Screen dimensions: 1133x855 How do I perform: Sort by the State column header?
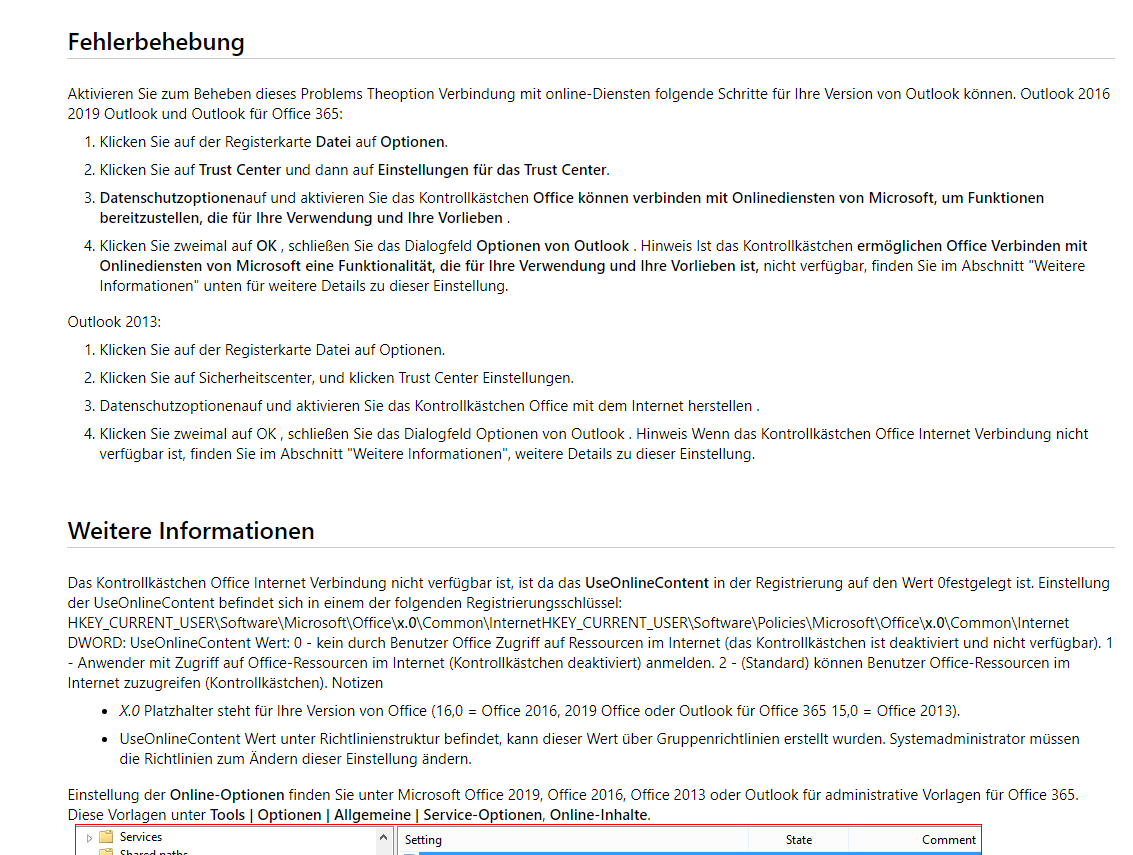point(798,840)
